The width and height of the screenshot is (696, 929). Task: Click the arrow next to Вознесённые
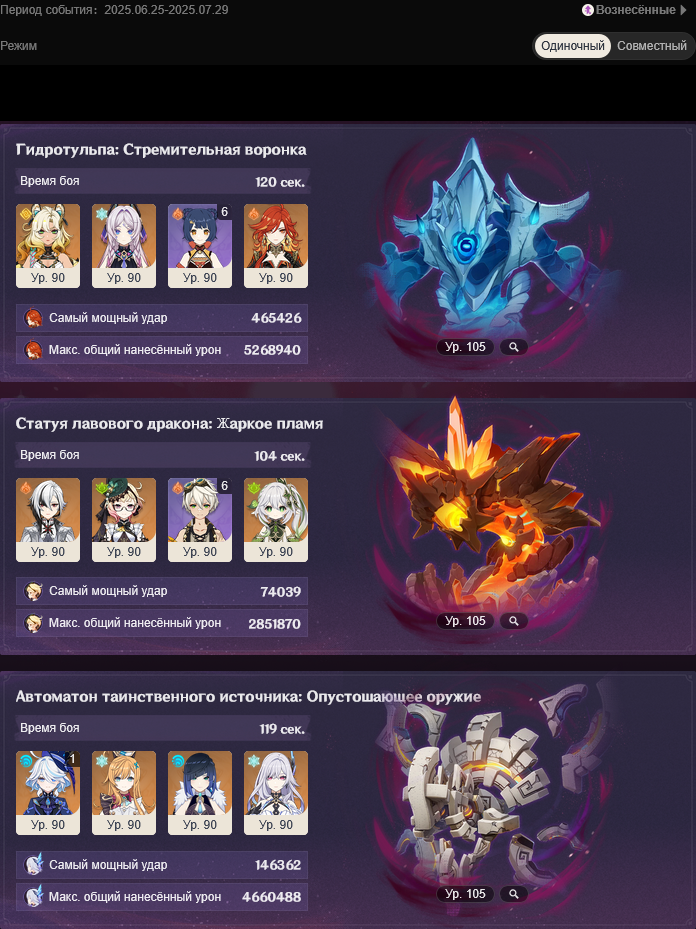(683, 10)
